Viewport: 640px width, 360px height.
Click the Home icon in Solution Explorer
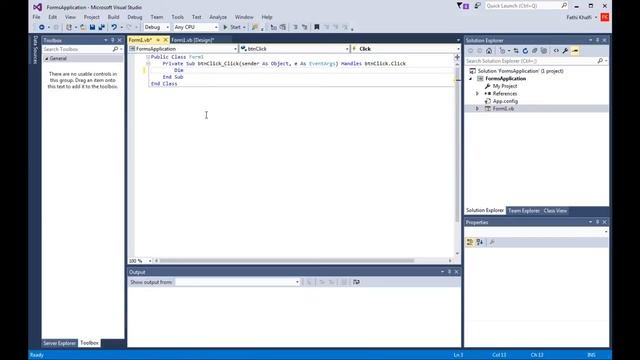(489, 51)
